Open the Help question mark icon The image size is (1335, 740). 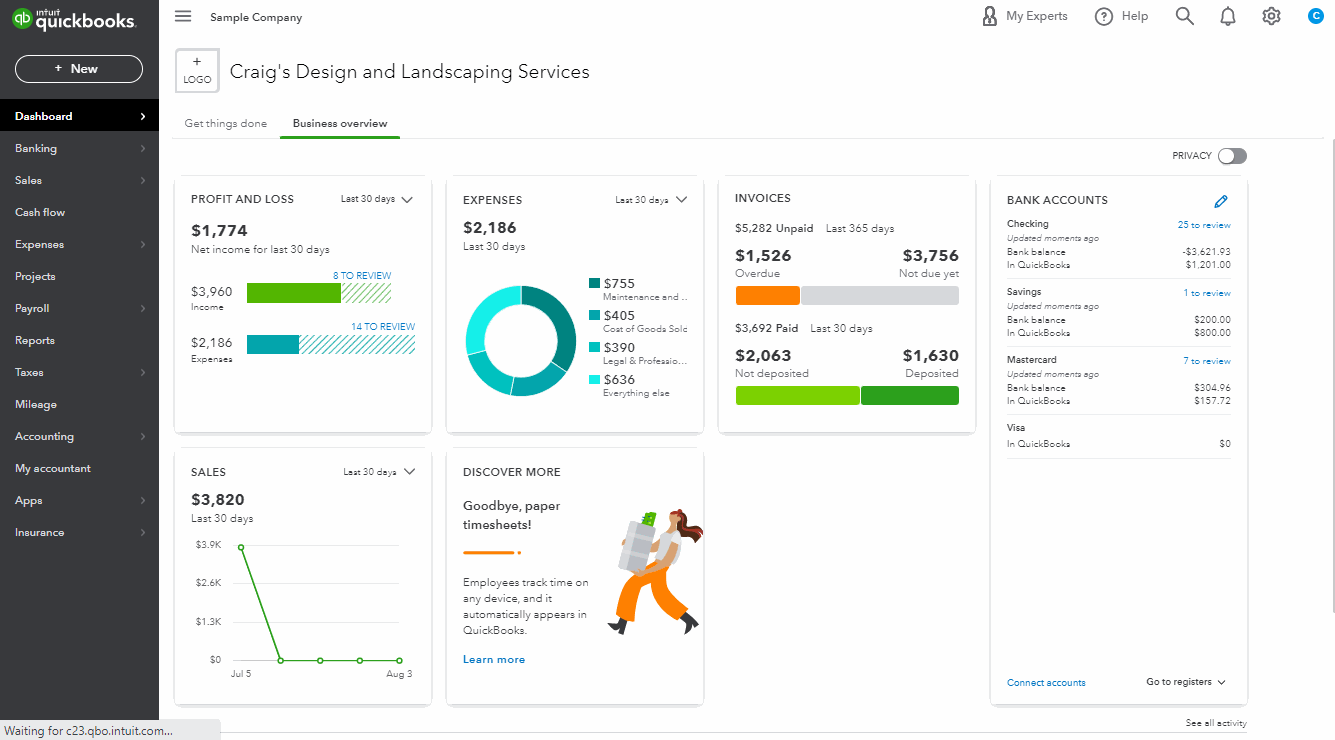1104,16
